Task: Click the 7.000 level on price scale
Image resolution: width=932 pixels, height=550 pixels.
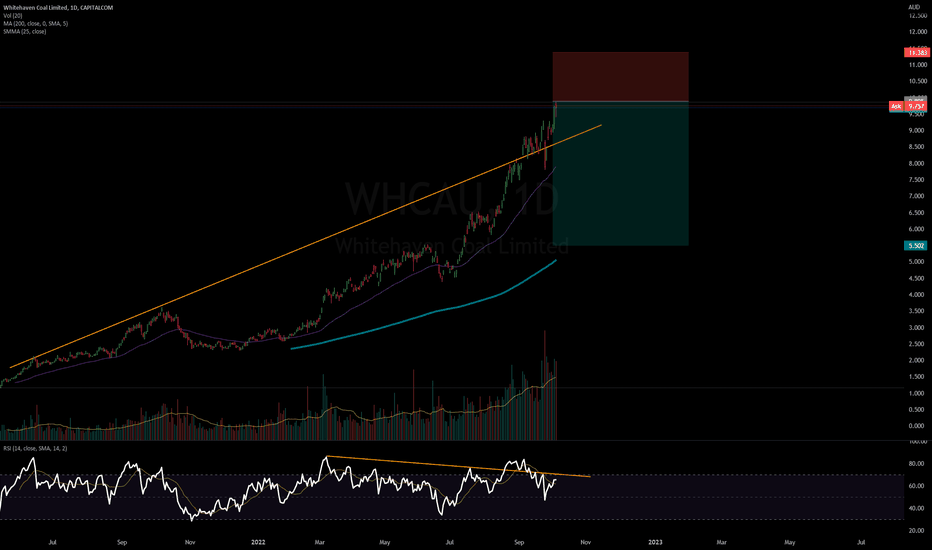Action: 916,196
